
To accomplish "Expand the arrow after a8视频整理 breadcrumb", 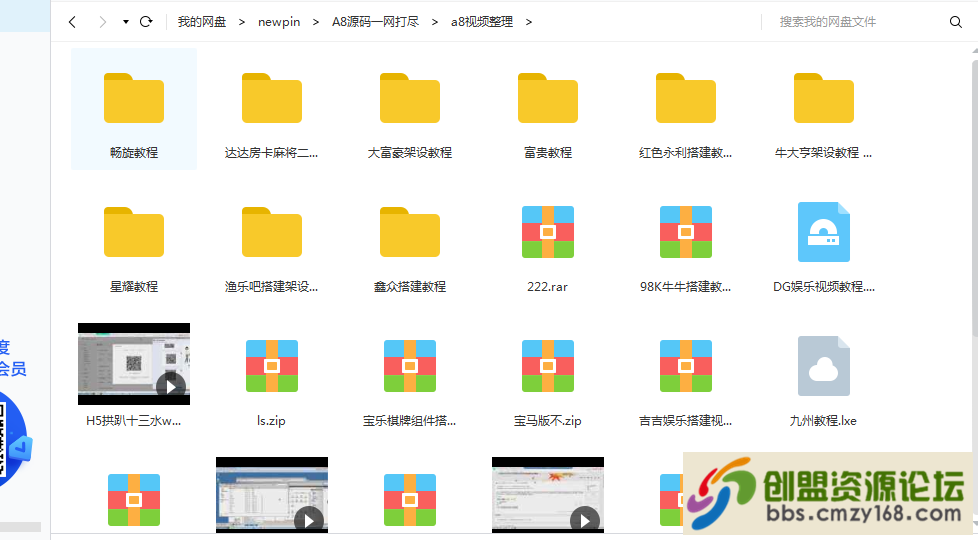I will pyautogui.click(x=529, y=22).
